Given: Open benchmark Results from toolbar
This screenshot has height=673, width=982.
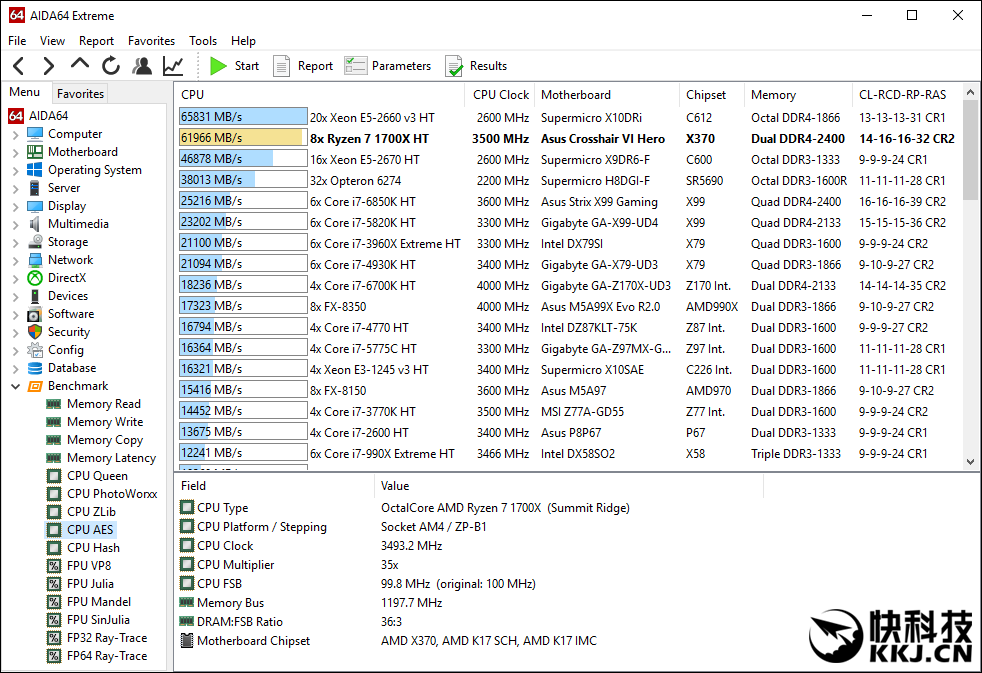Looking at the screenshot, I should tap(476, 66).
